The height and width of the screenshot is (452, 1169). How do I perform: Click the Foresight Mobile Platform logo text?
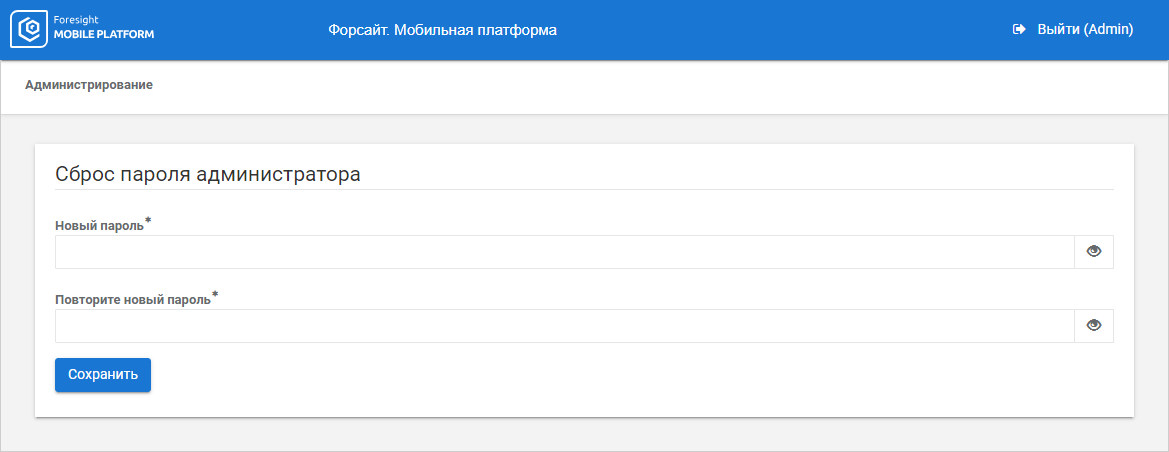(x=104, y=30)
